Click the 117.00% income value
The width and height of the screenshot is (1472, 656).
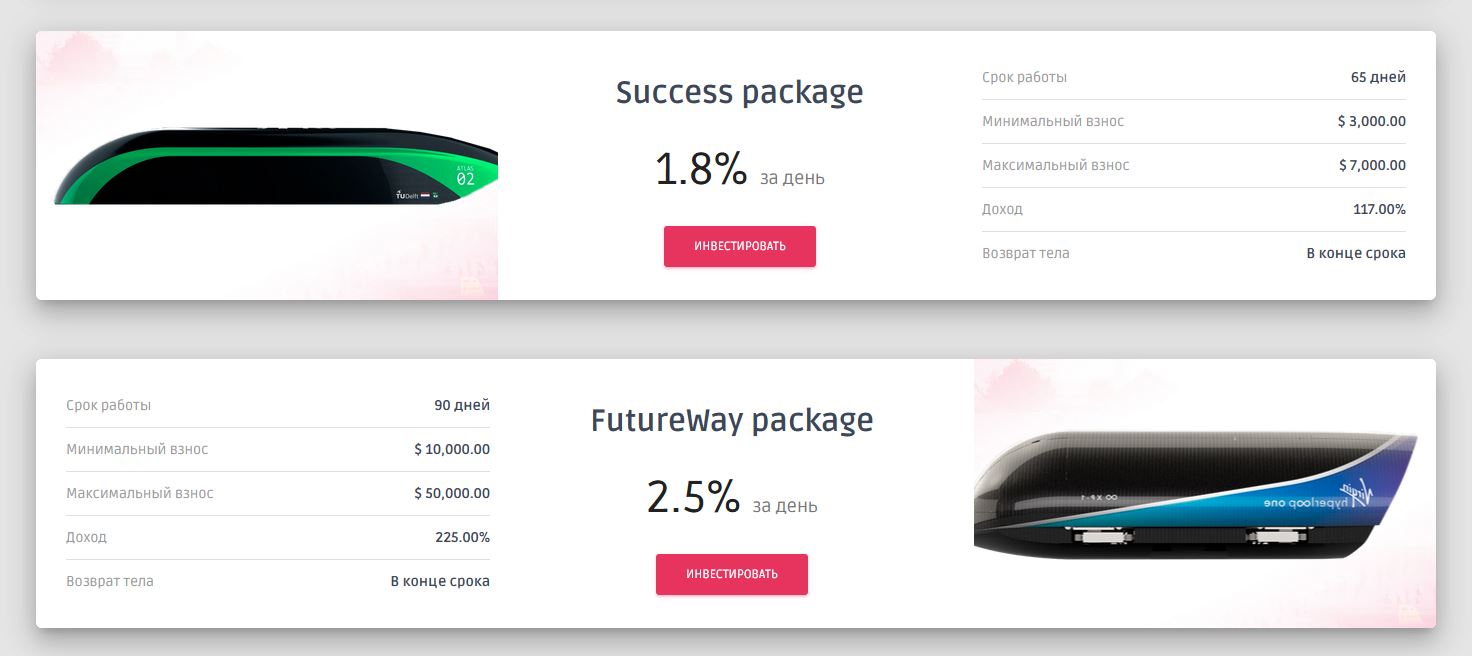click(x=1379, y=209)
